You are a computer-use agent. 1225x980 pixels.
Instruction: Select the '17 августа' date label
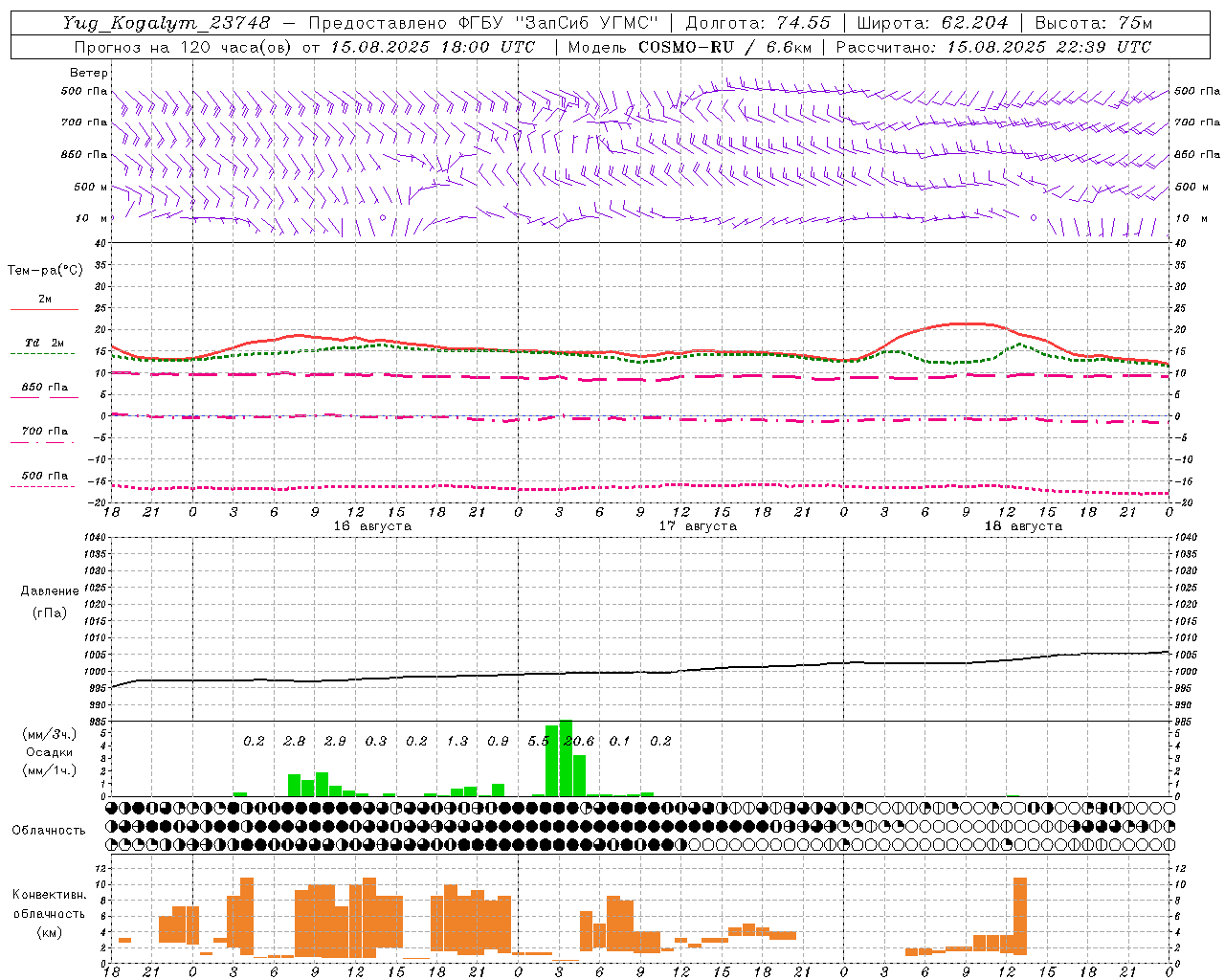698,526
